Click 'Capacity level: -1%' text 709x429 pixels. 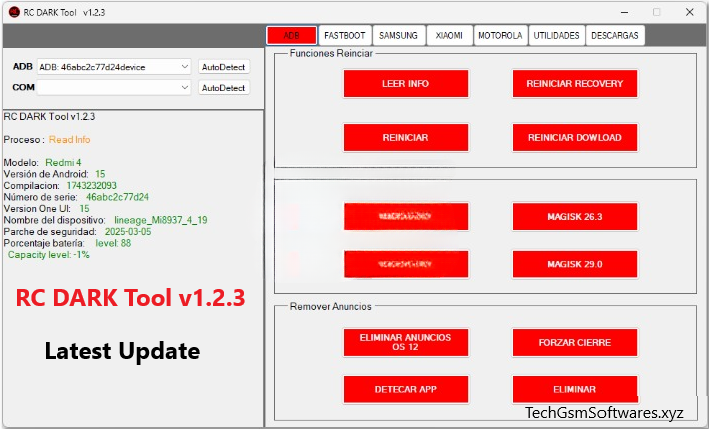49,255
